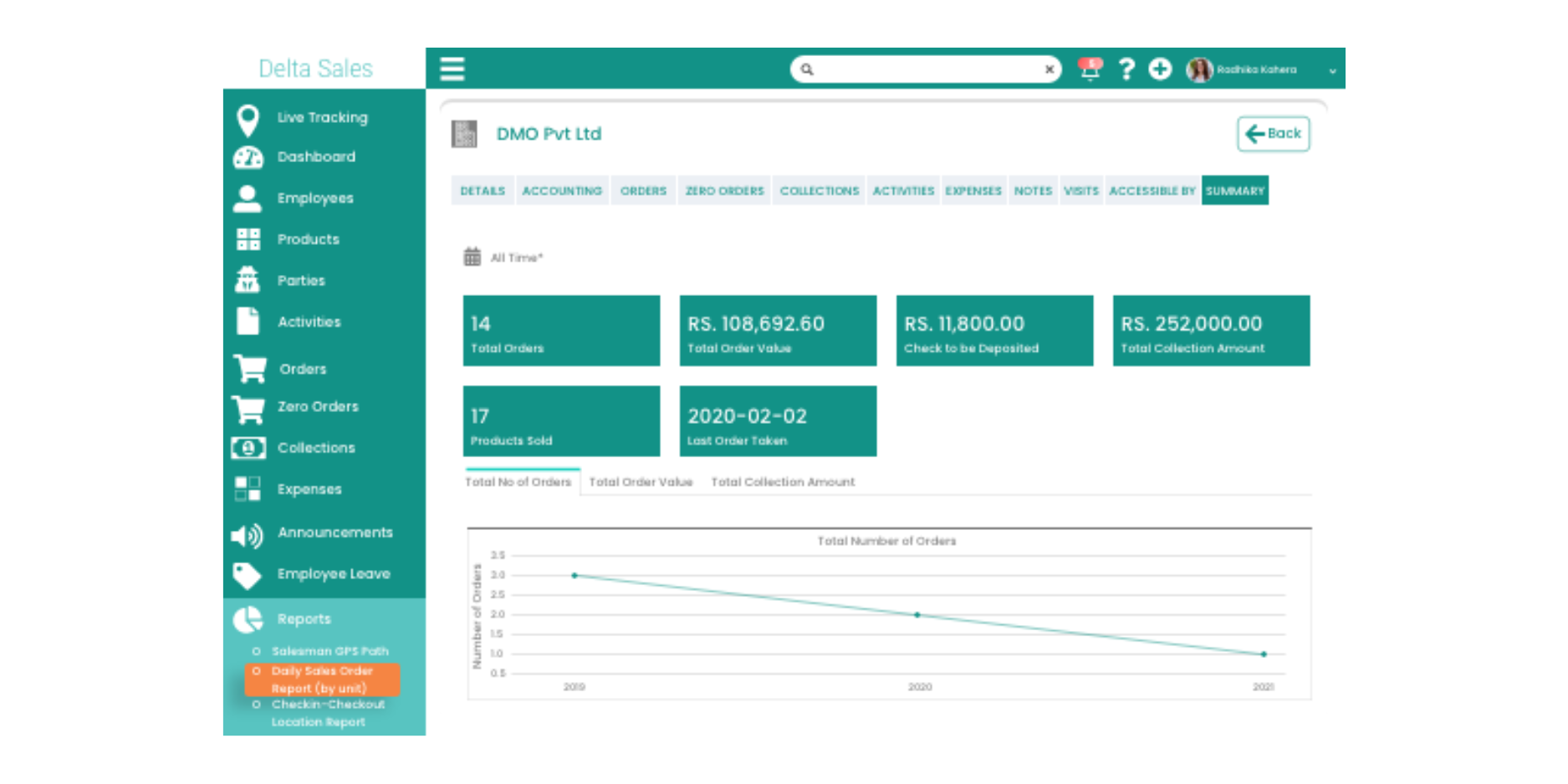Go to Dashboard in sidebar

pyautogui.click(x=316, y=157)
